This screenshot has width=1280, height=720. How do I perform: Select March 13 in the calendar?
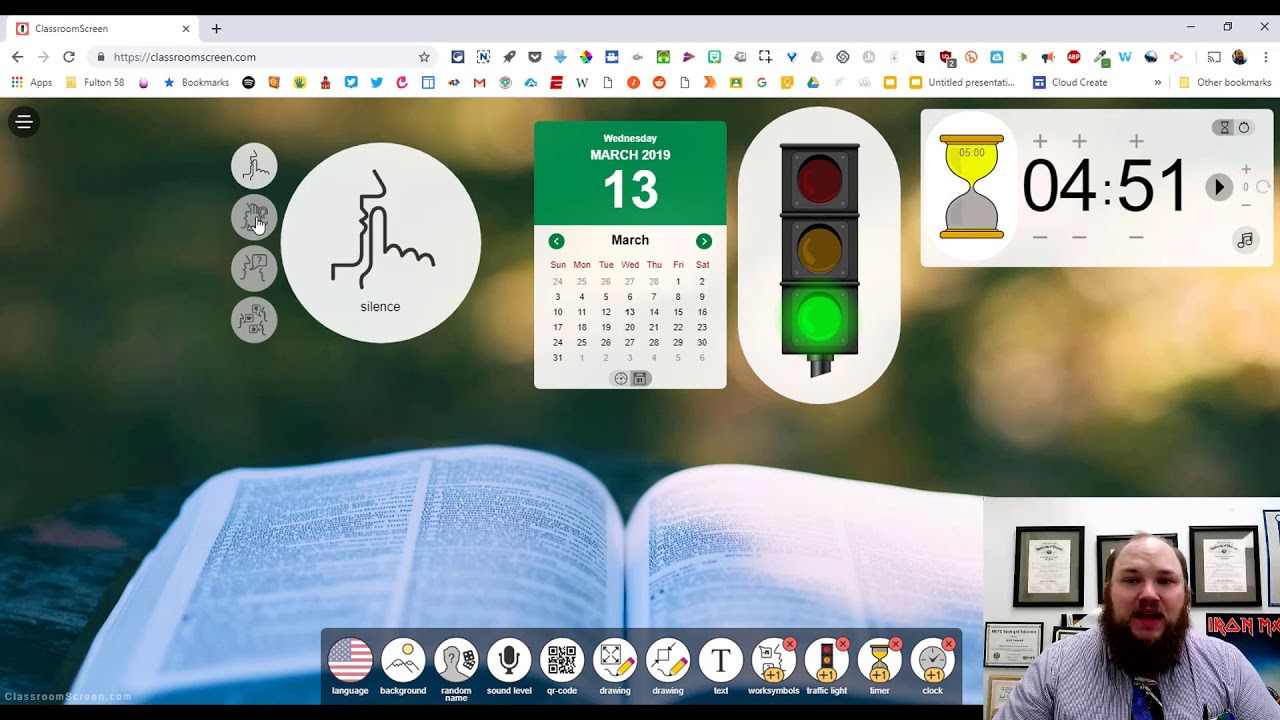point(629,312)
